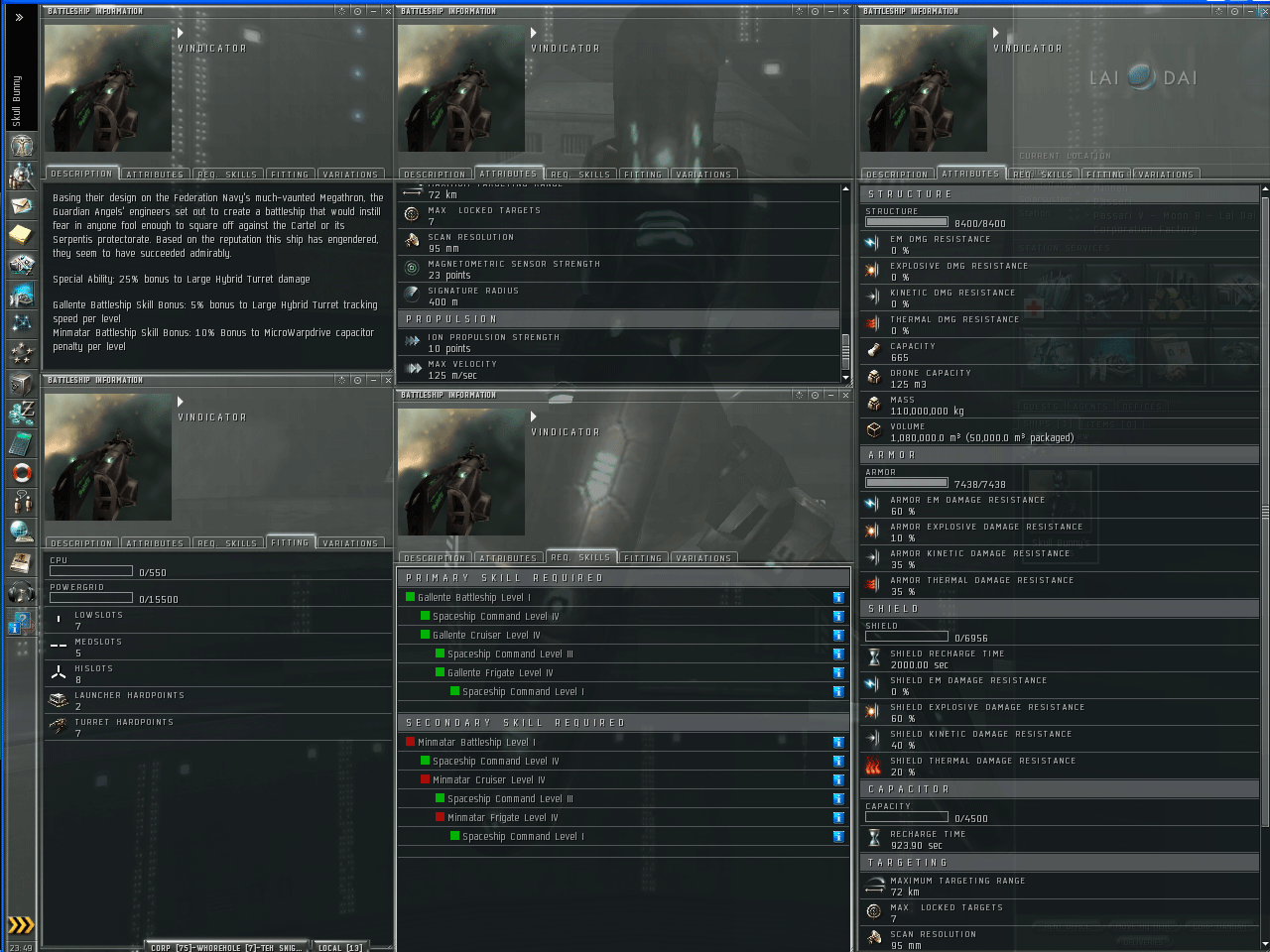Click the 'Drone Capacity' attribute row
This screenshot has height=952, width=1270.
1060,379
